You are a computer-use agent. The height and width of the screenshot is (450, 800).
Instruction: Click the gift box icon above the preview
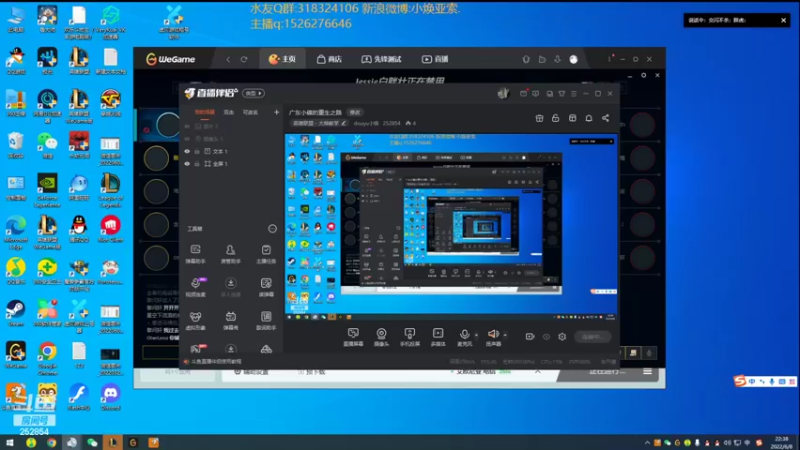coord(539,118)
